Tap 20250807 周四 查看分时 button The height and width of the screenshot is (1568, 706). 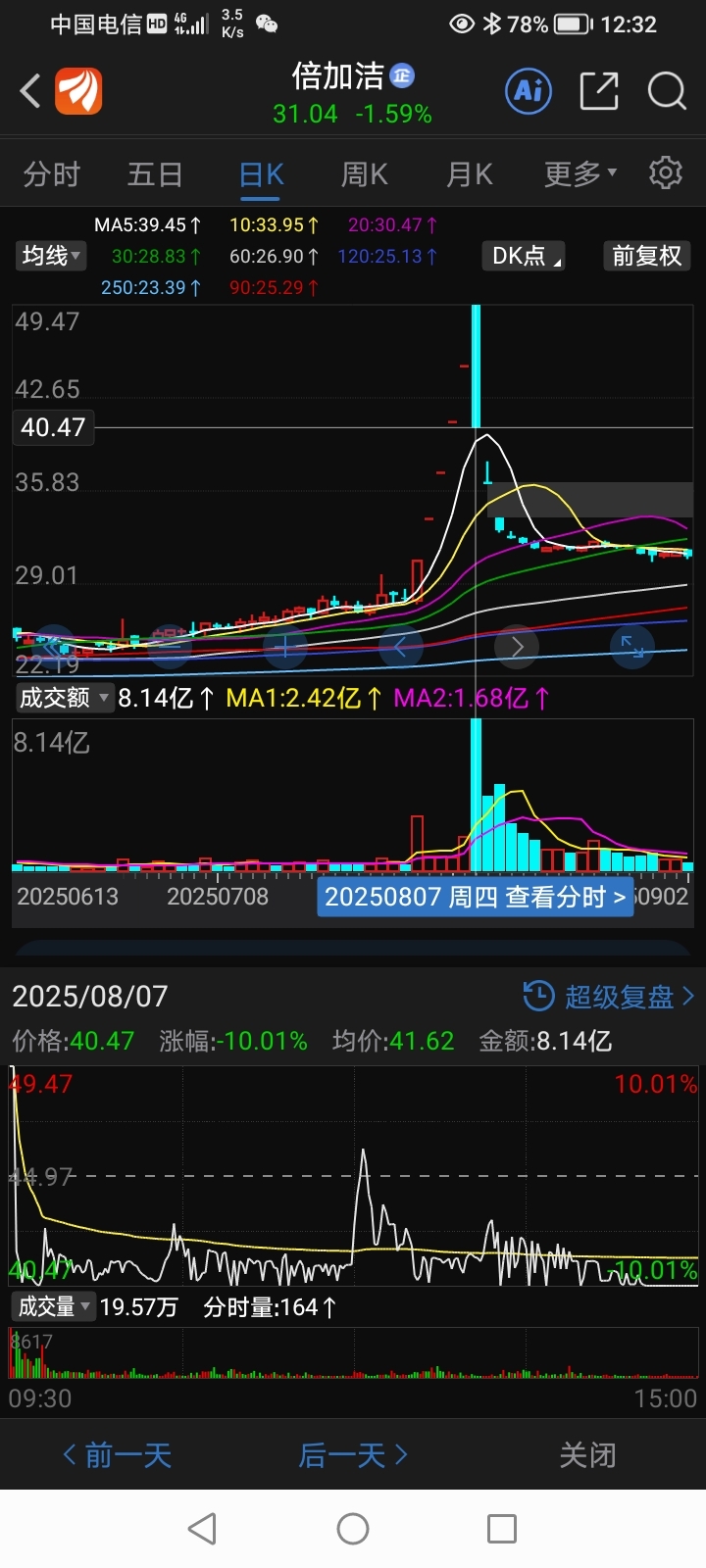pos(476,897)
